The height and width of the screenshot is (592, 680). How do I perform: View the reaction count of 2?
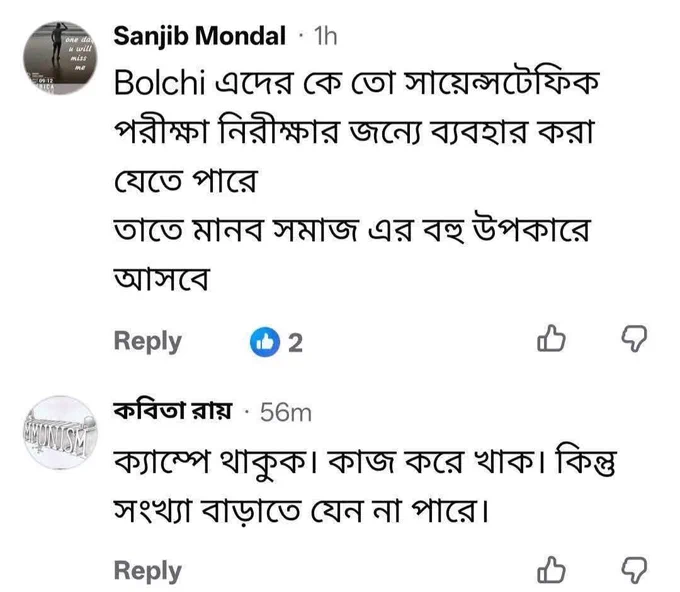tap(295, 343)
